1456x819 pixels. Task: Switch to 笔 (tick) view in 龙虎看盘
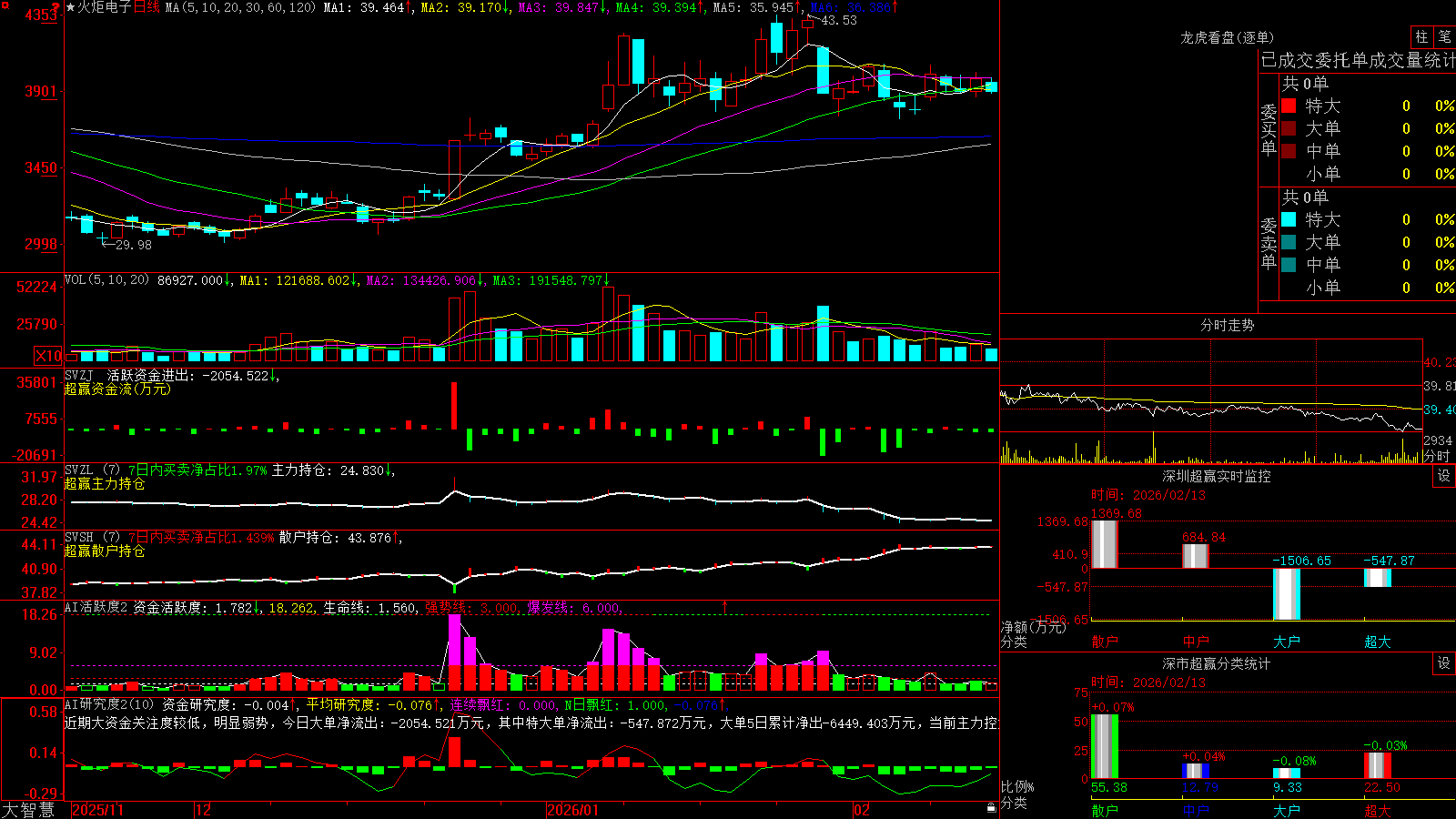click(x=1444, y=37)
